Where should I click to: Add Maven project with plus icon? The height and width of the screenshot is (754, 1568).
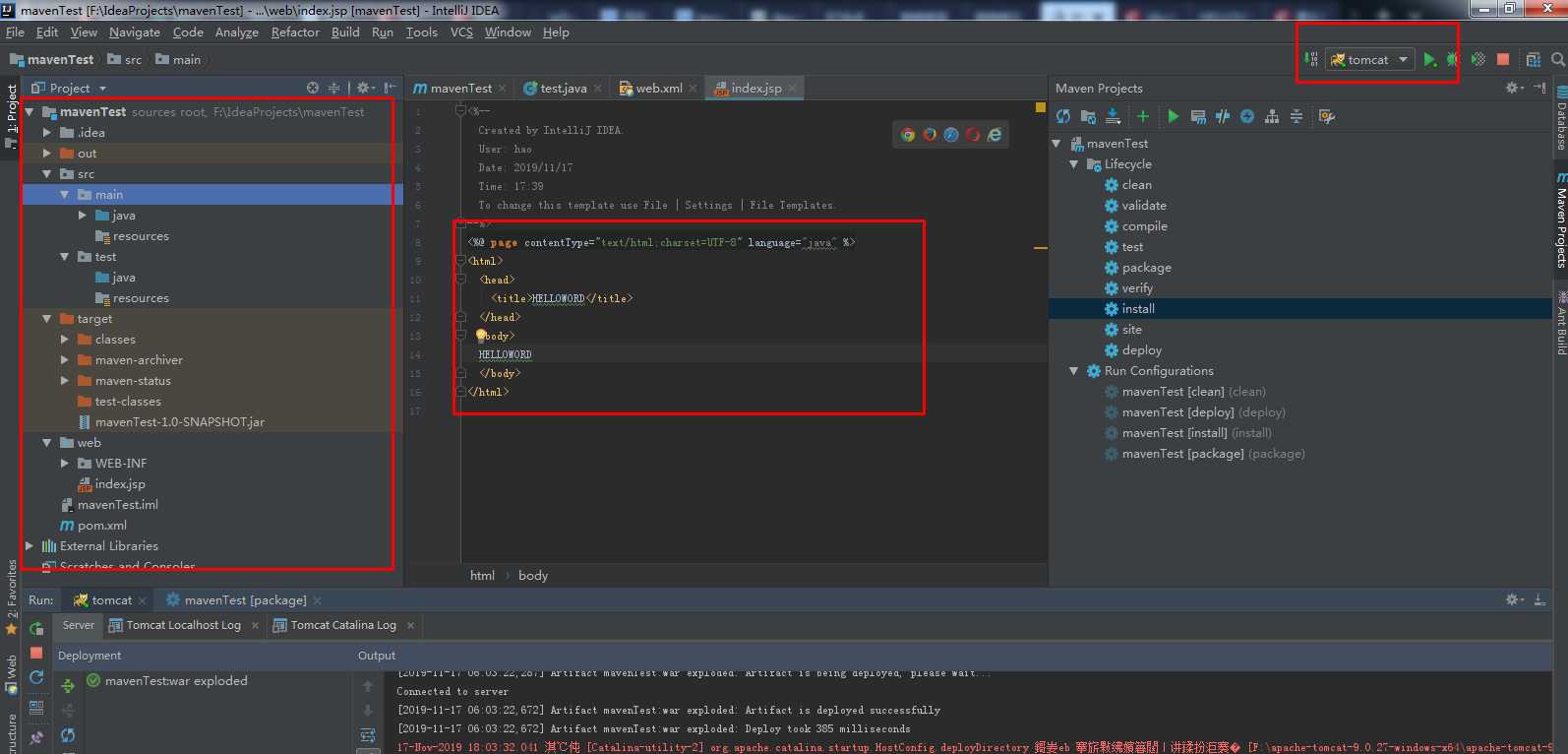tap(1143, 116)
